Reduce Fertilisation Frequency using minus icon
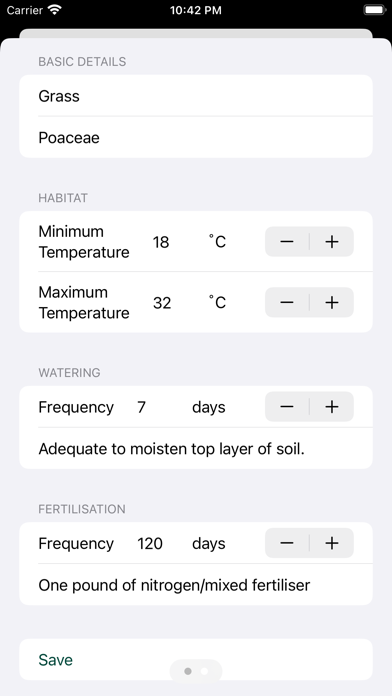 coord(287,543)
